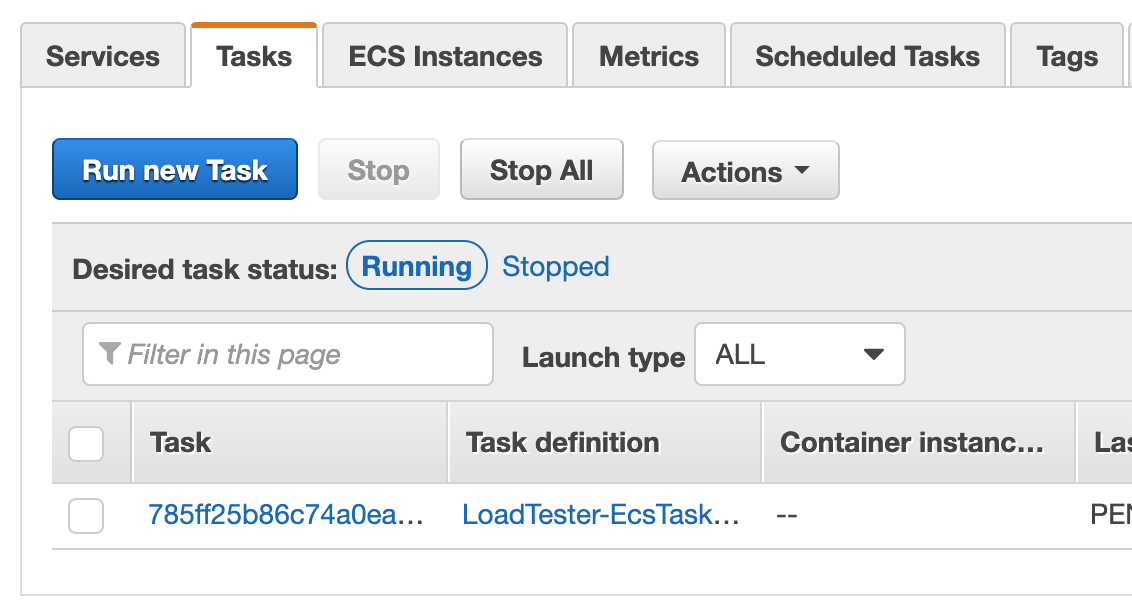The height and width of the screenshot is (612, 1132).
Task: Sort by the Task column header
Action: [x=289, y=442]
